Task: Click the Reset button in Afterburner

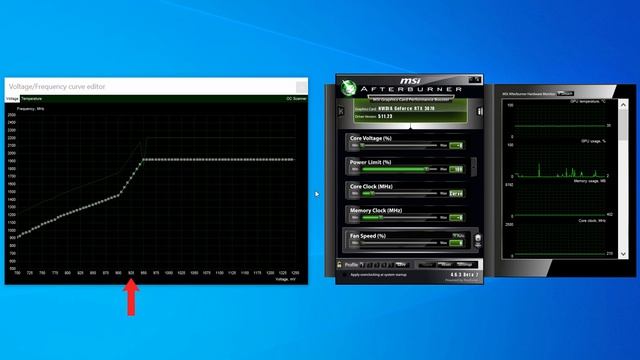Action: tap(445, 265)
